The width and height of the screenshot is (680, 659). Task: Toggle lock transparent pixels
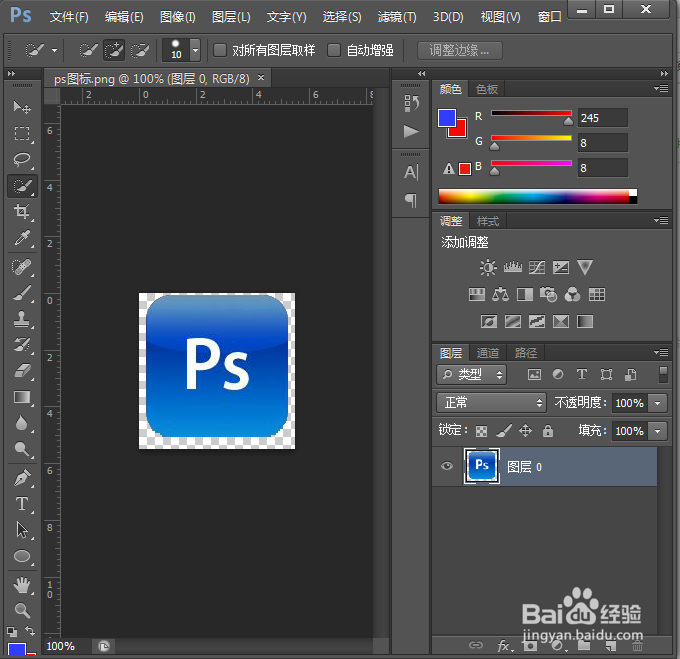coord(481,431)
